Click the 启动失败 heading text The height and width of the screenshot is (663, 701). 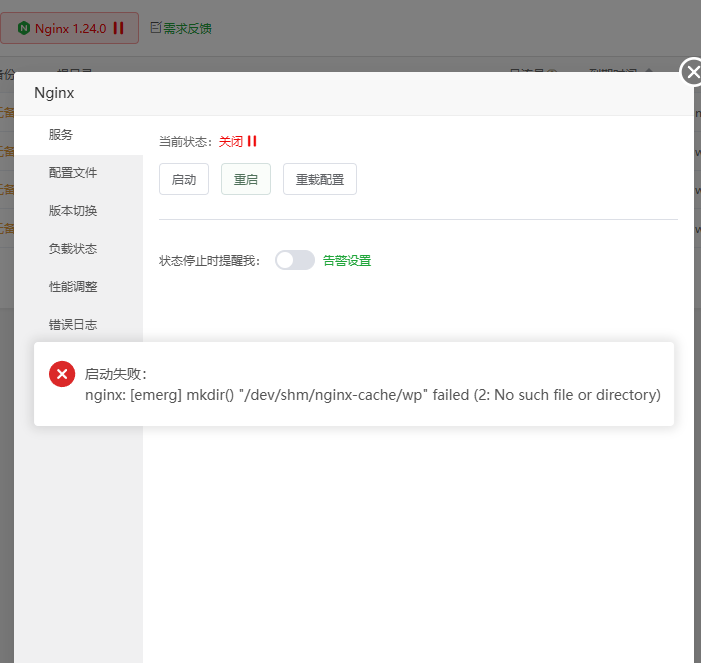[115, 374]
